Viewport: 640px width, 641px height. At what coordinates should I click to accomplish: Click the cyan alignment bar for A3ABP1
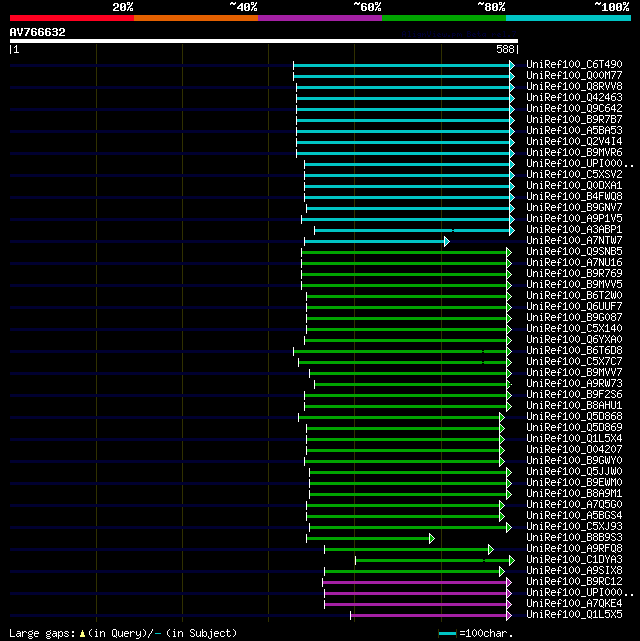point(412,231)
